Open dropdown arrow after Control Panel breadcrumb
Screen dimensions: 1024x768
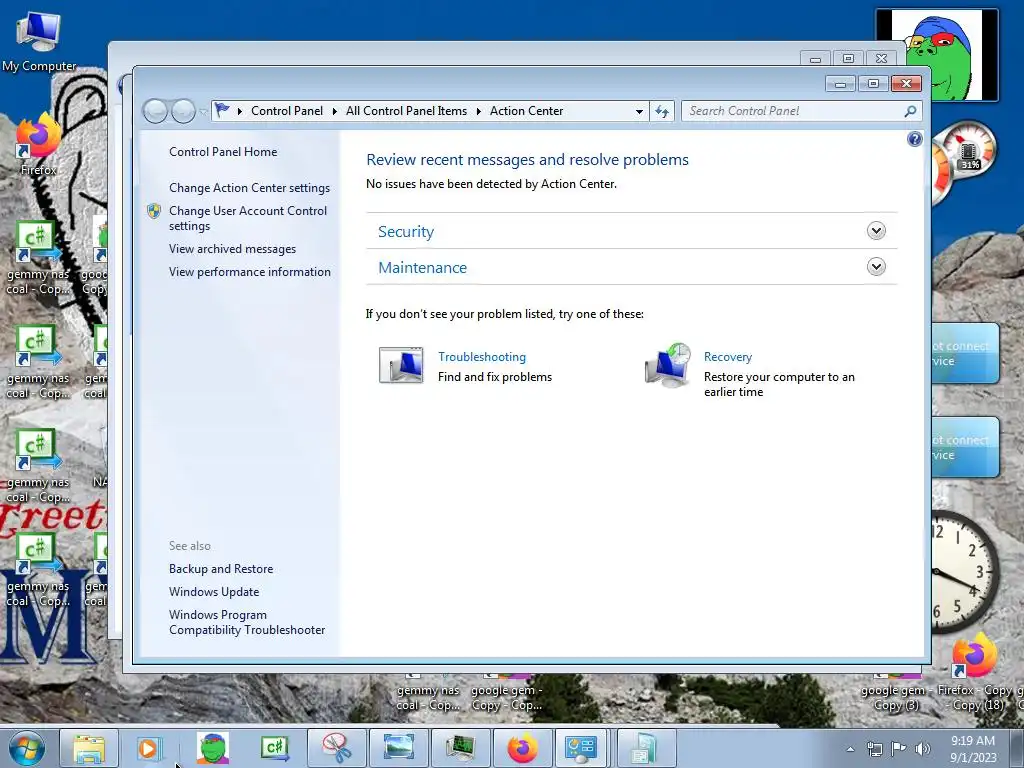[x=334, y=112]
